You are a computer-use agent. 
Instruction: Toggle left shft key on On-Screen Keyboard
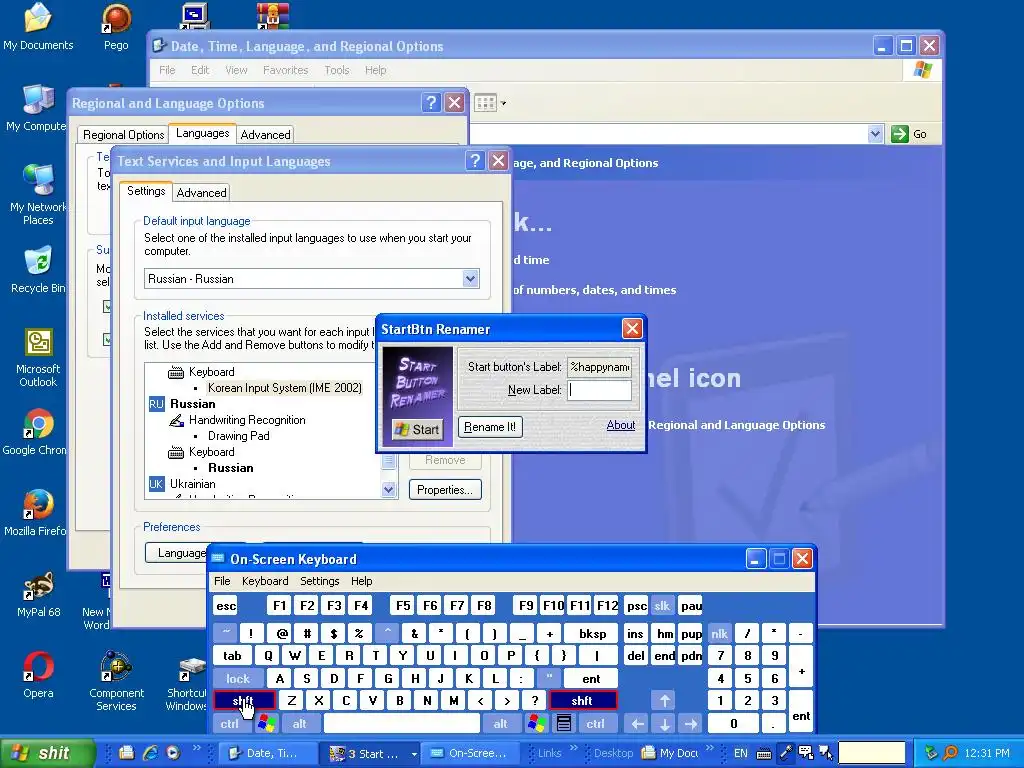[x=243, y=701]
